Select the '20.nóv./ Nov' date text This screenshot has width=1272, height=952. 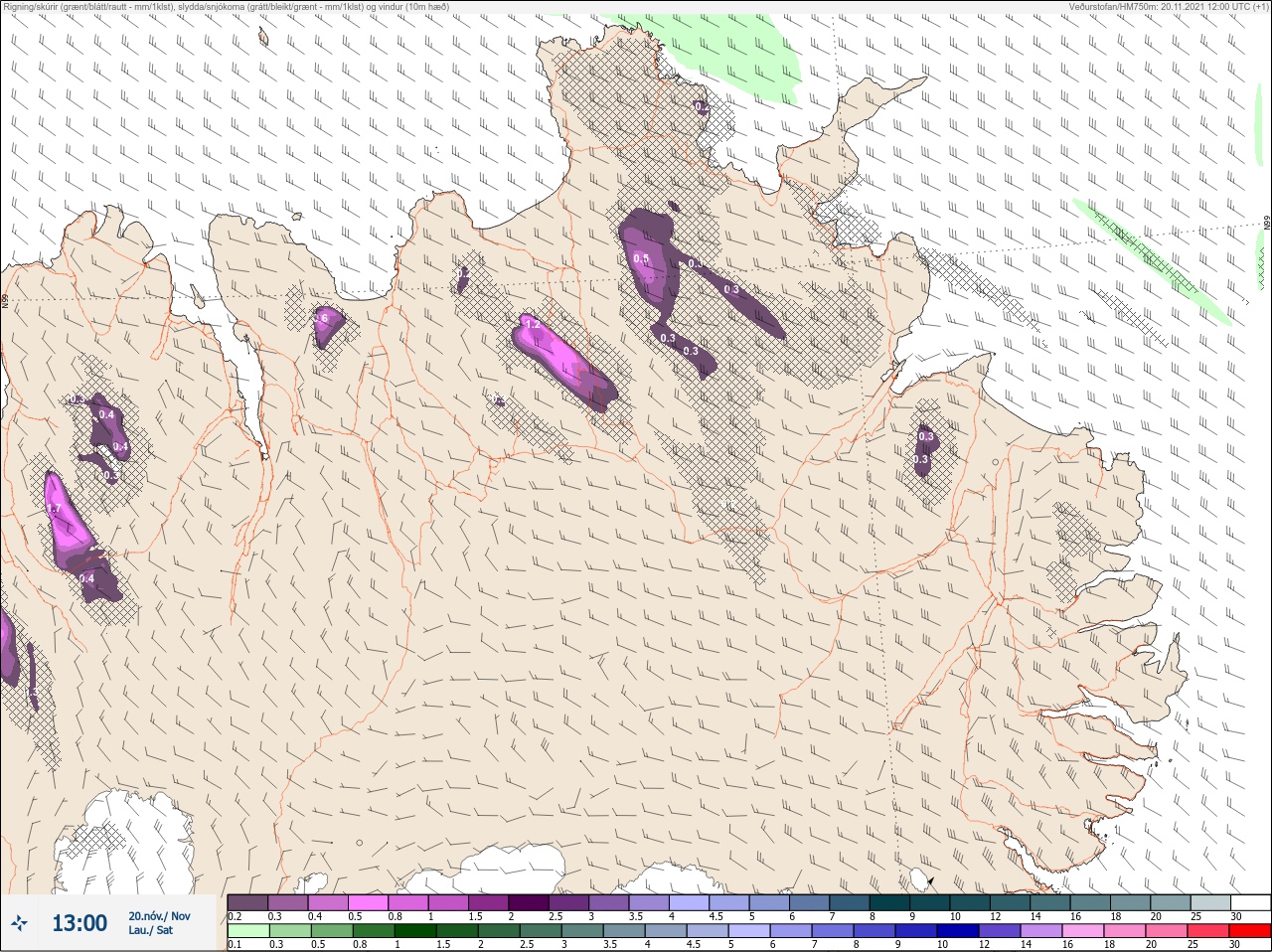(x=159, y=916)
